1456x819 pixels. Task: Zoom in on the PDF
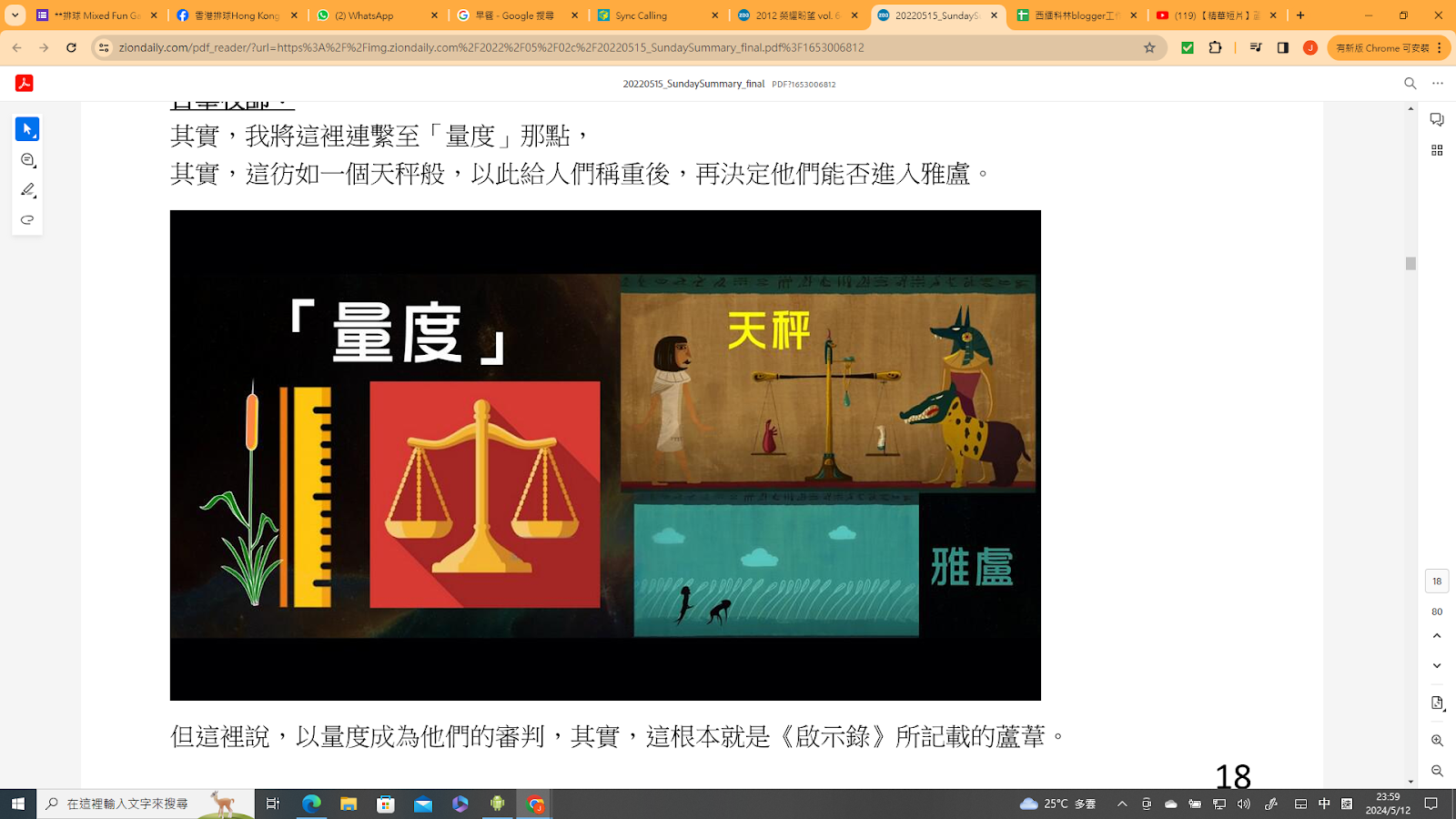1437,741
